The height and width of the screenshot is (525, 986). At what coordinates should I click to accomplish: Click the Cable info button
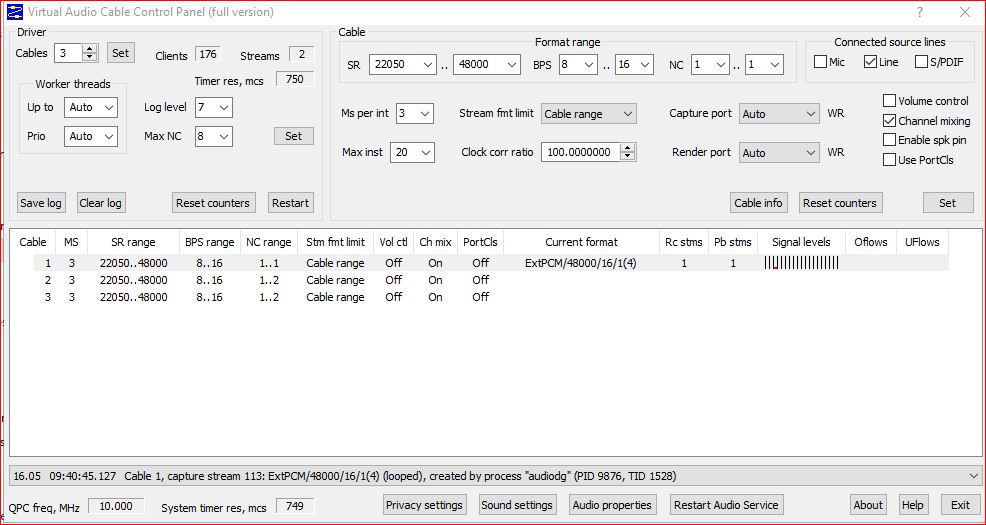758,203
